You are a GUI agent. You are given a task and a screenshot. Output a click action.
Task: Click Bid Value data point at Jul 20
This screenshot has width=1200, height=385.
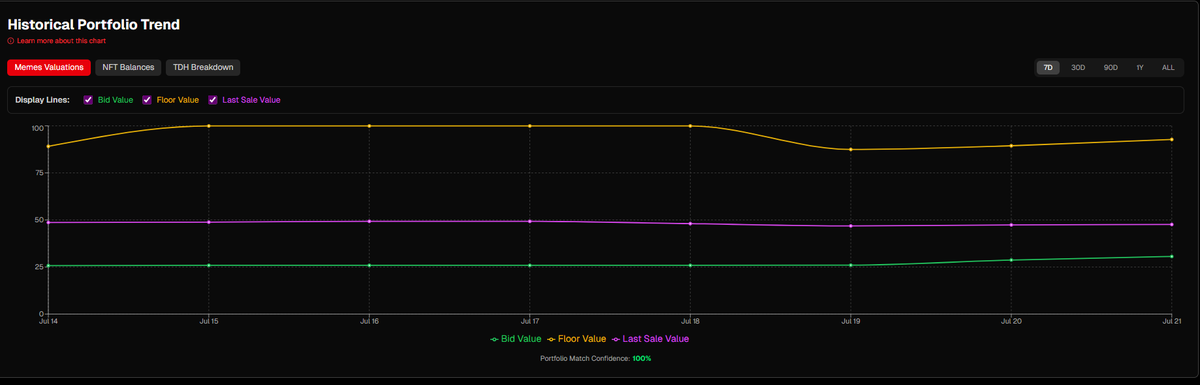[1011, 260]
